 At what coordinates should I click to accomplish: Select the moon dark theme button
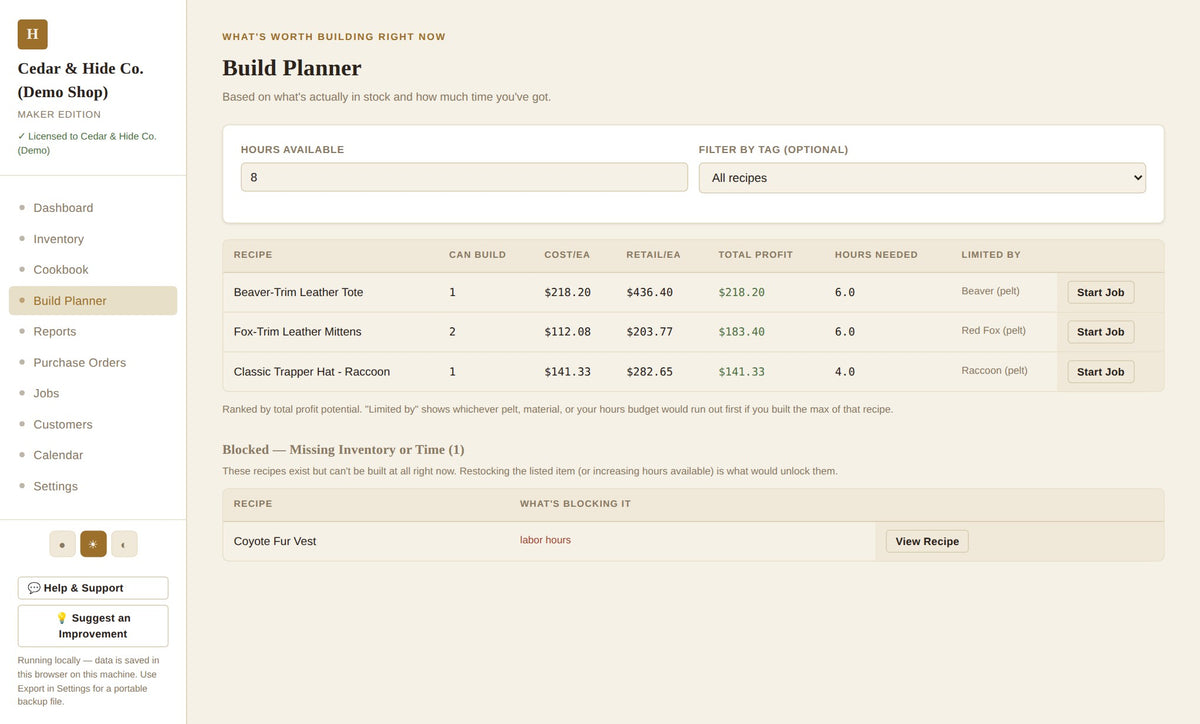click(x=124, y=544)
